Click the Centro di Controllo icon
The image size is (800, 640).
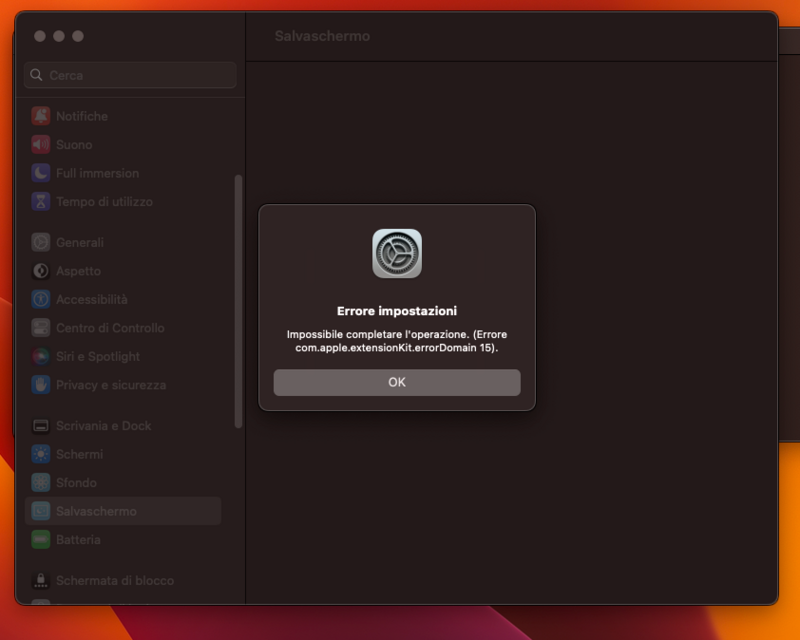point(41,328)
